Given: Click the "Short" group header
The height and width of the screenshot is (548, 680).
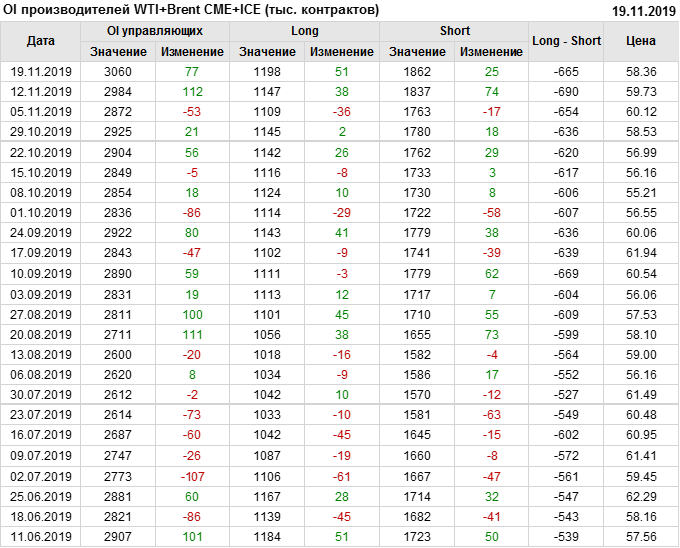Looking at the screenshot, I should 455,31.
